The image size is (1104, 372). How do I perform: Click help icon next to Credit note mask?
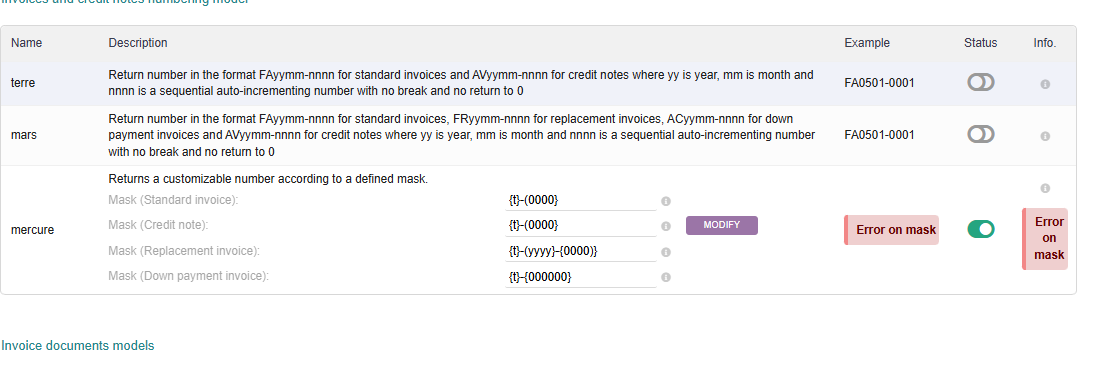tap(666, 227)
